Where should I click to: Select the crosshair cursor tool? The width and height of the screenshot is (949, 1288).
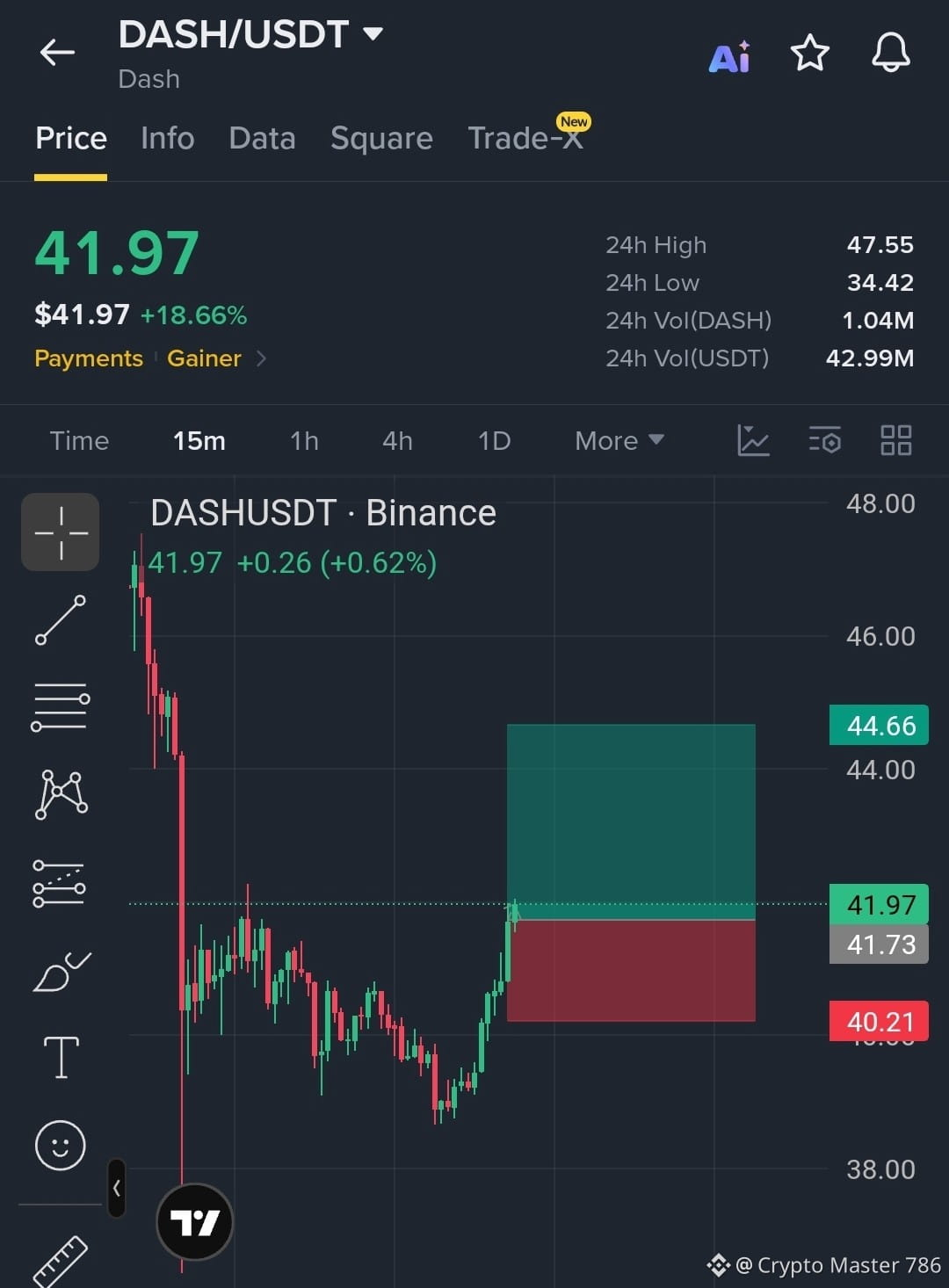point(61,532)
